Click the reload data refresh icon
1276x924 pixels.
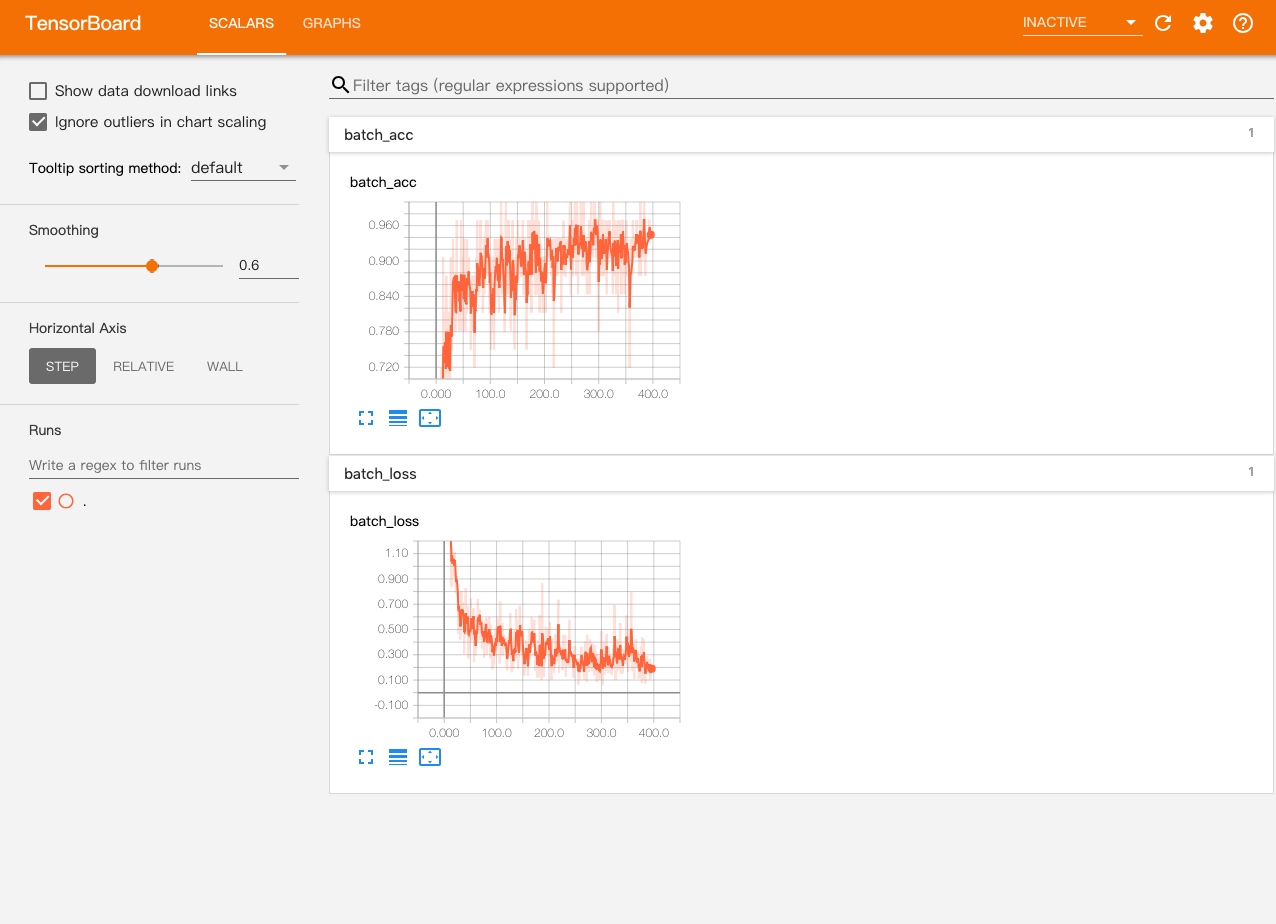(1163, 23)
